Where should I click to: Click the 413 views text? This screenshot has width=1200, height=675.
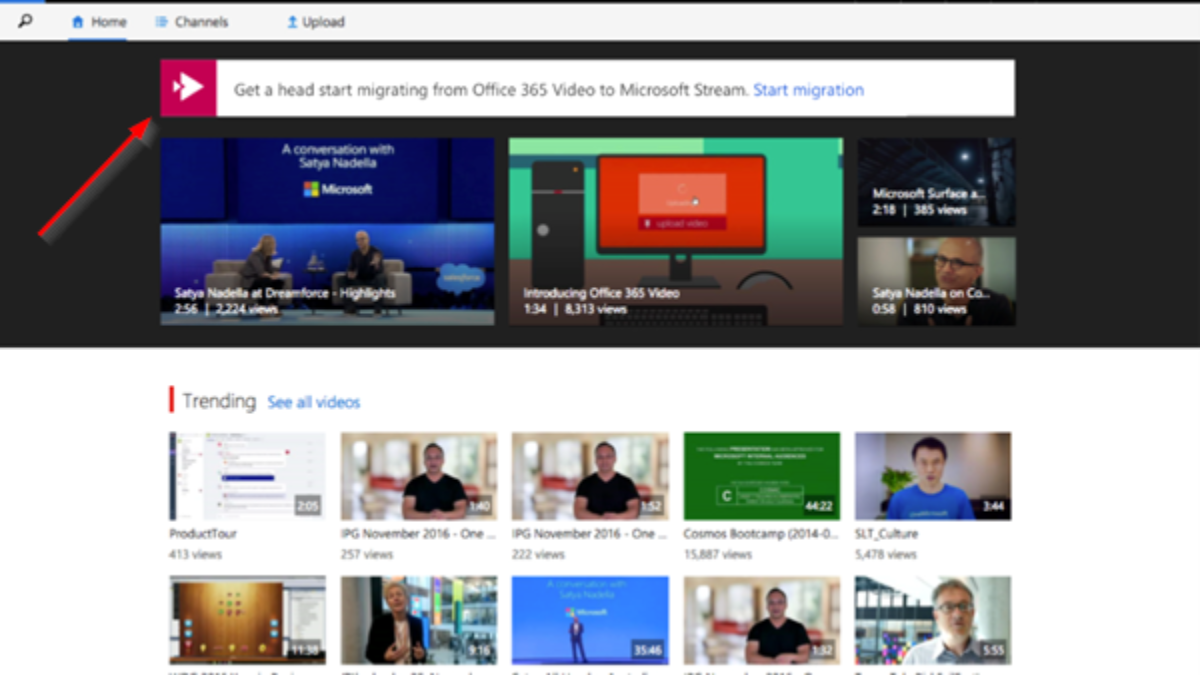point(195,554)
